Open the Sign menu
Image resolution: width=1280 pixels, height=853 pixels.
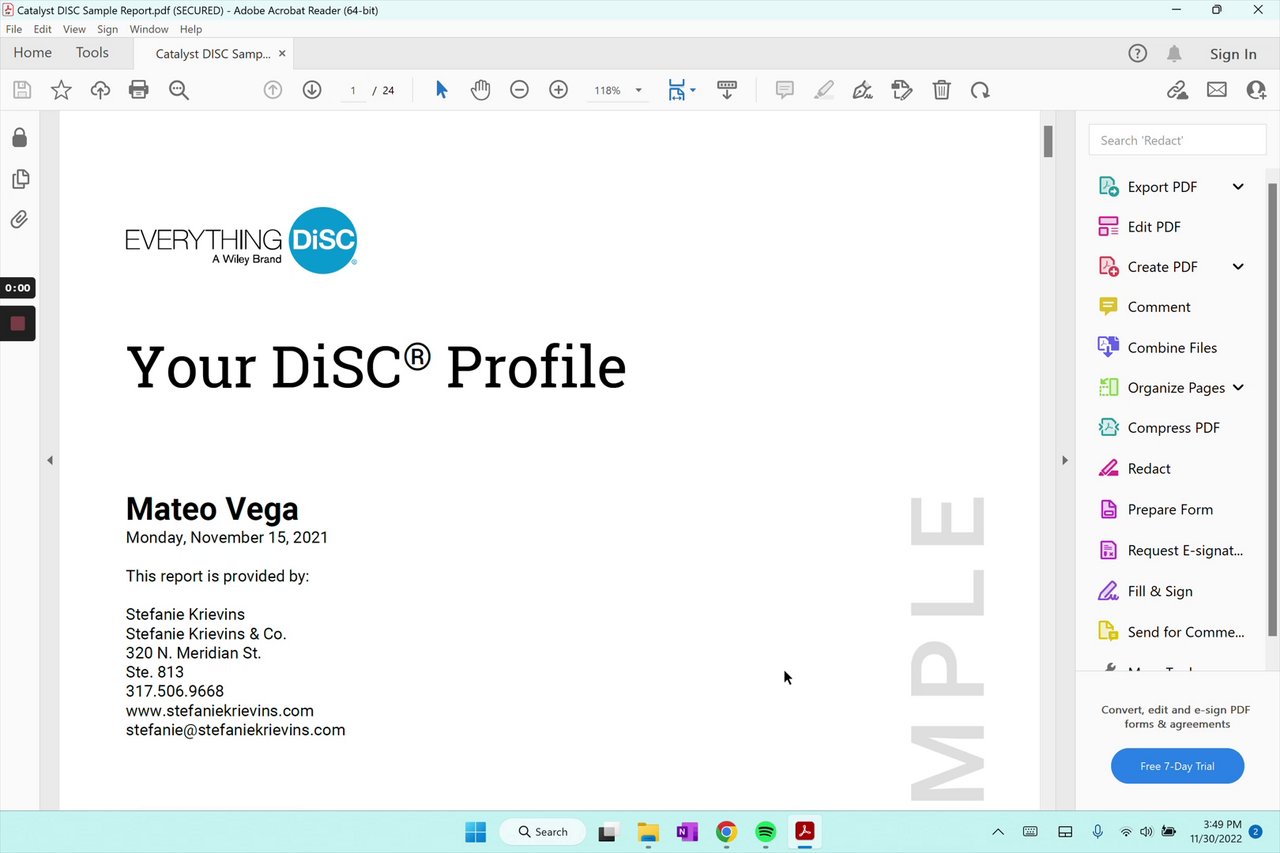tap(108, 29)
